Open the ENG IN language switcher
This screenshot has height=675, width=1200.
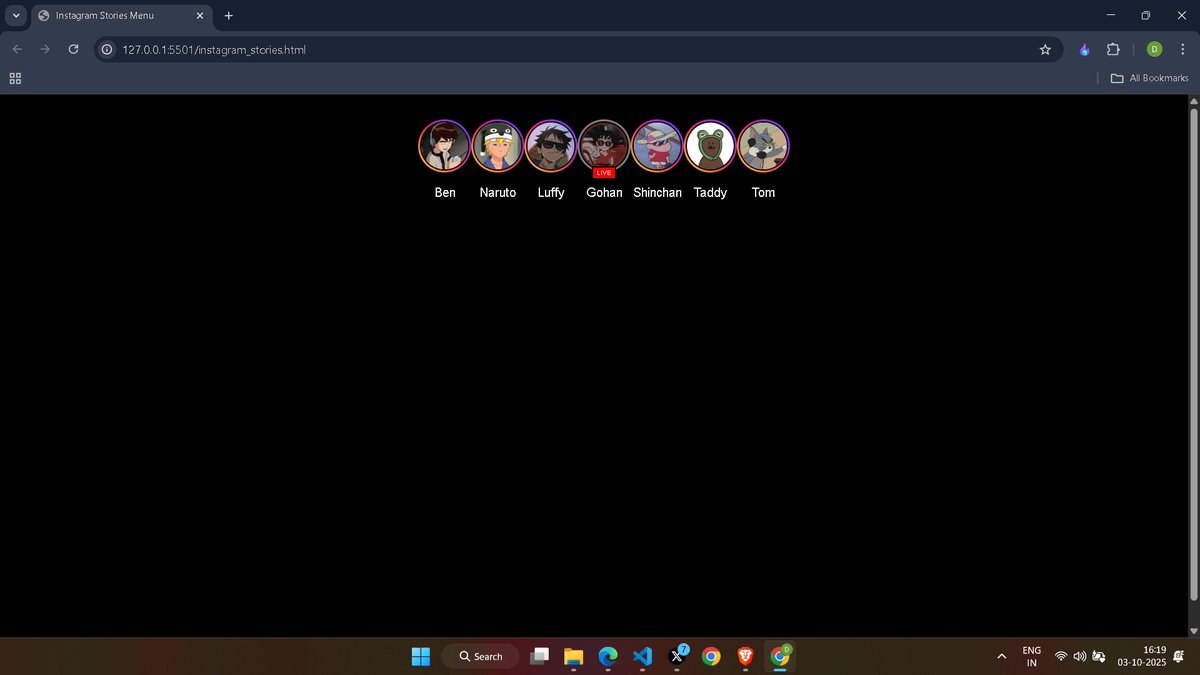(1032, 656)
